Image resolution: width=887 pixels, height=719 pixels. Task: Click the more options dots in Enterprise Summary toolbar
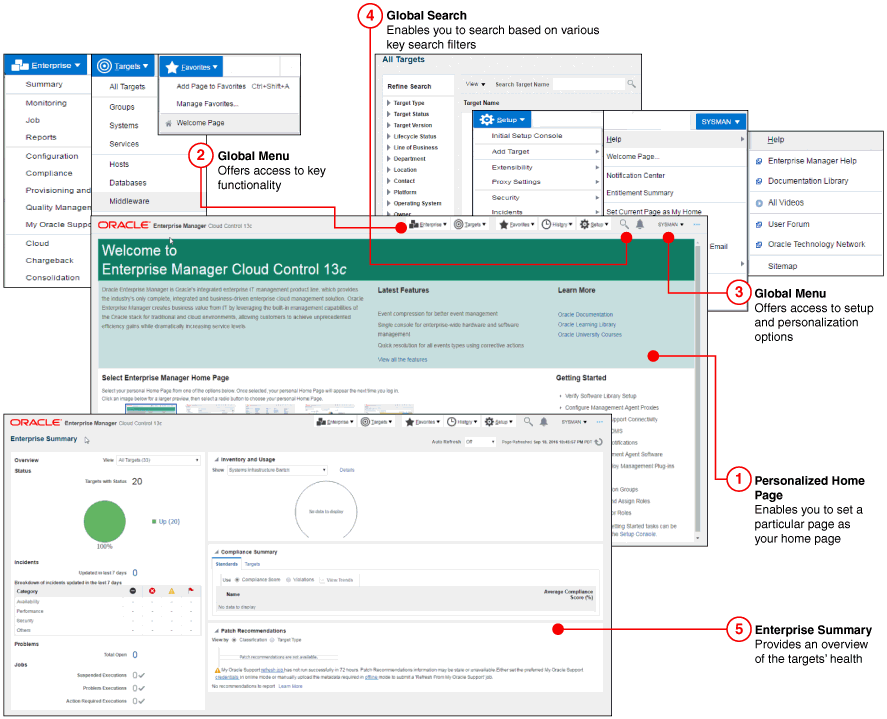(600, 422)
